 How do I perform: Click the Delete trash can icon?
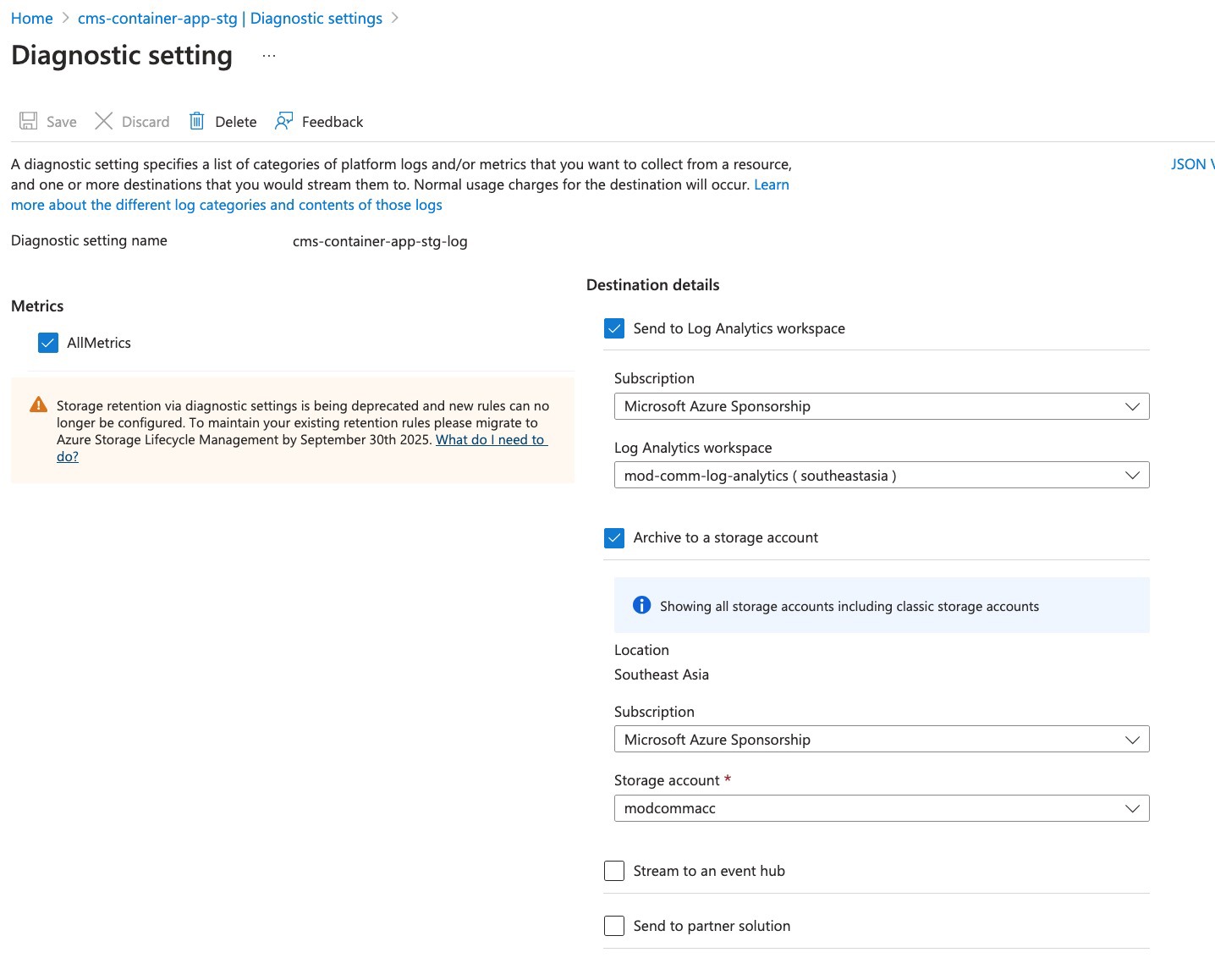[x=196, y=121]
